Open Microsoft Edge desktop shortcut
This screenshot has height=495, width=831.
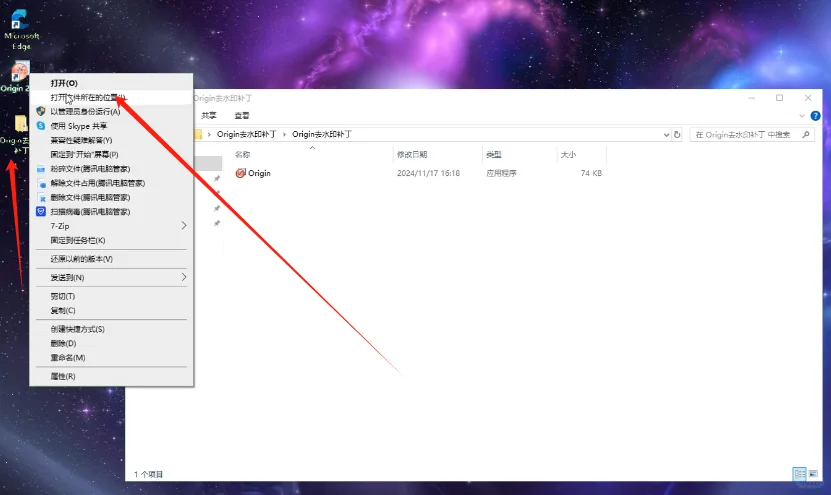click(21, 29)
